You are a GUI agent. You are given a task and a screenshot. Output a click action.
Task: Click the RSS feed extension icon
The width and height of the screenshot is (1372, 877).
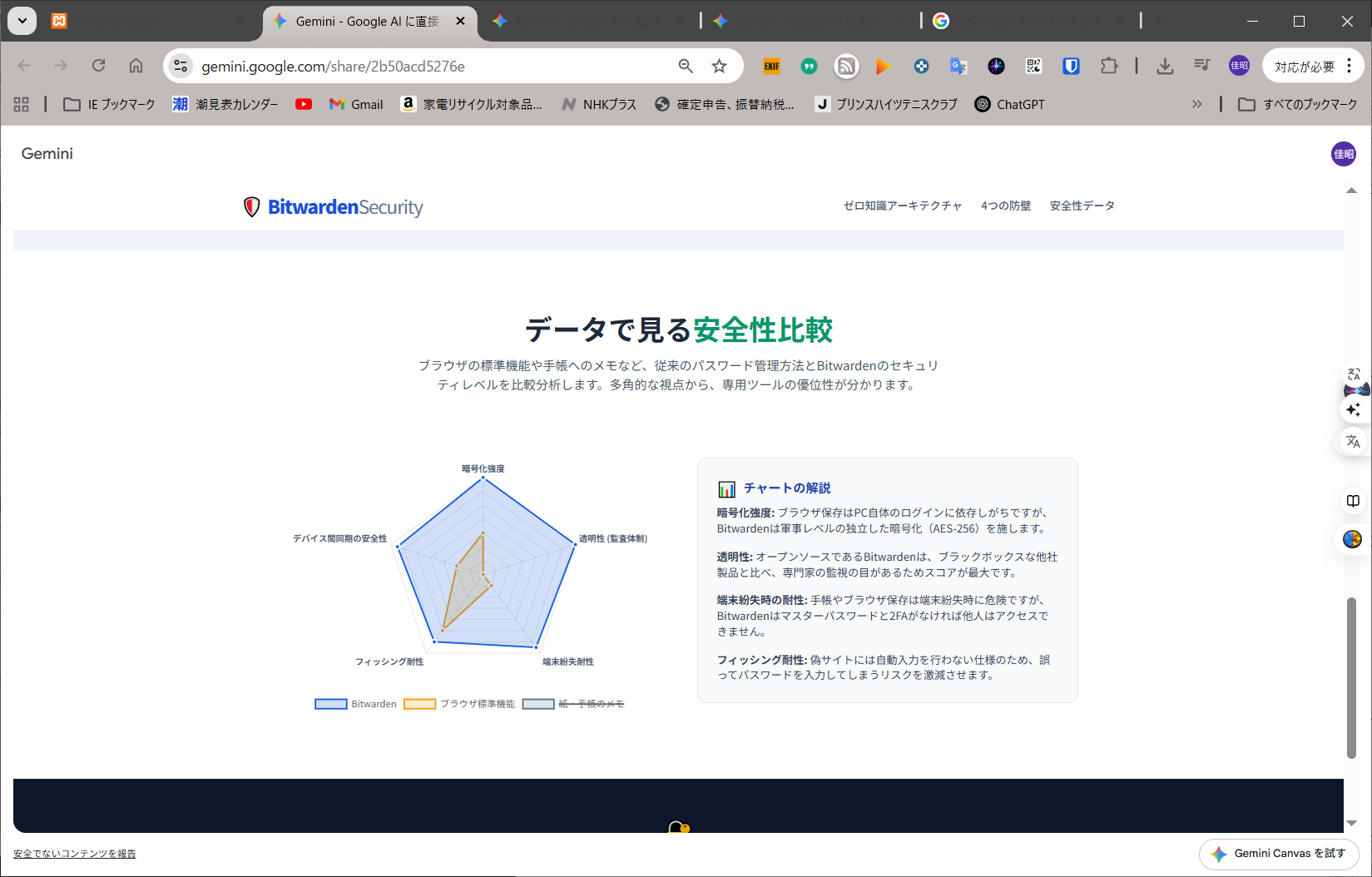point(846,66)
